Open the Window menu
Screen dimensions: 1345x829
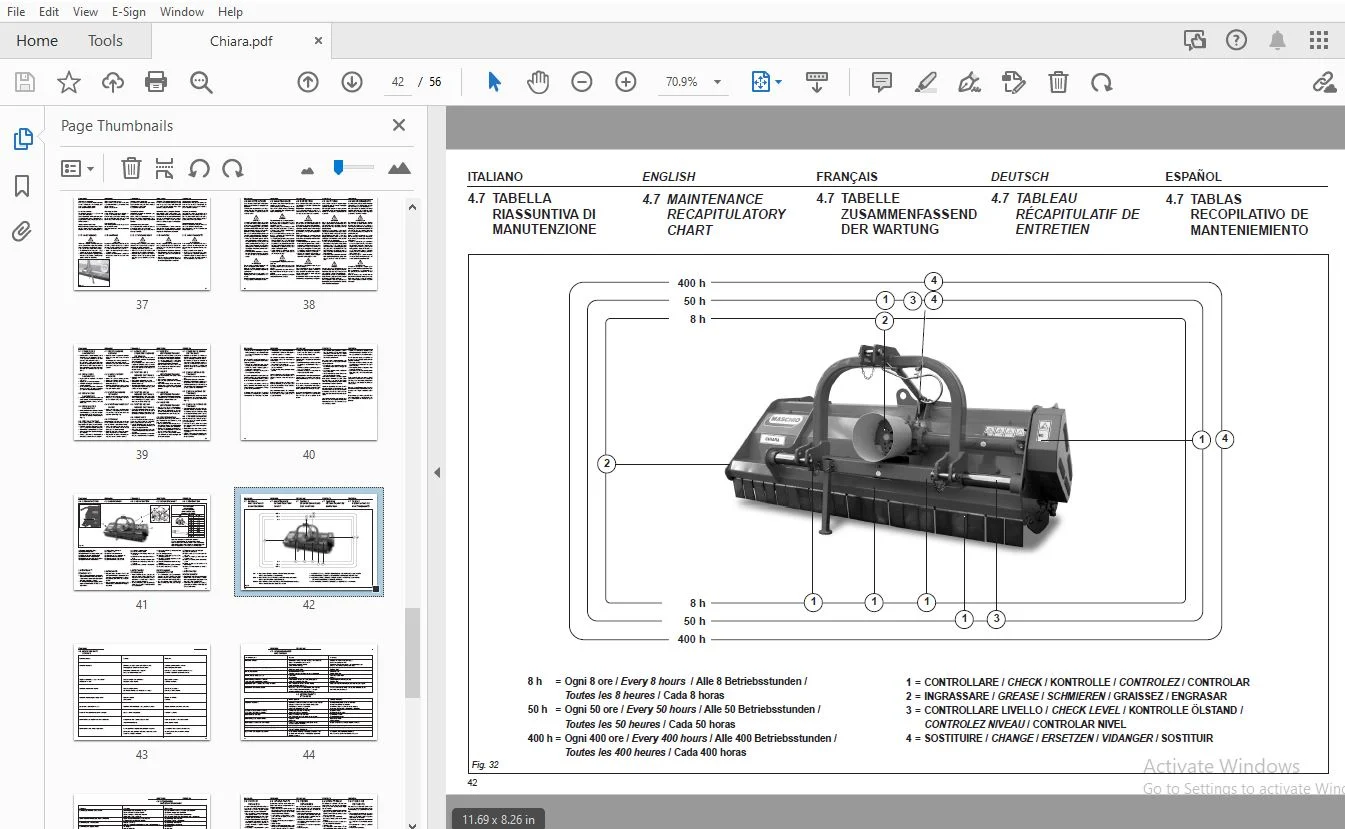click(182, 12)
